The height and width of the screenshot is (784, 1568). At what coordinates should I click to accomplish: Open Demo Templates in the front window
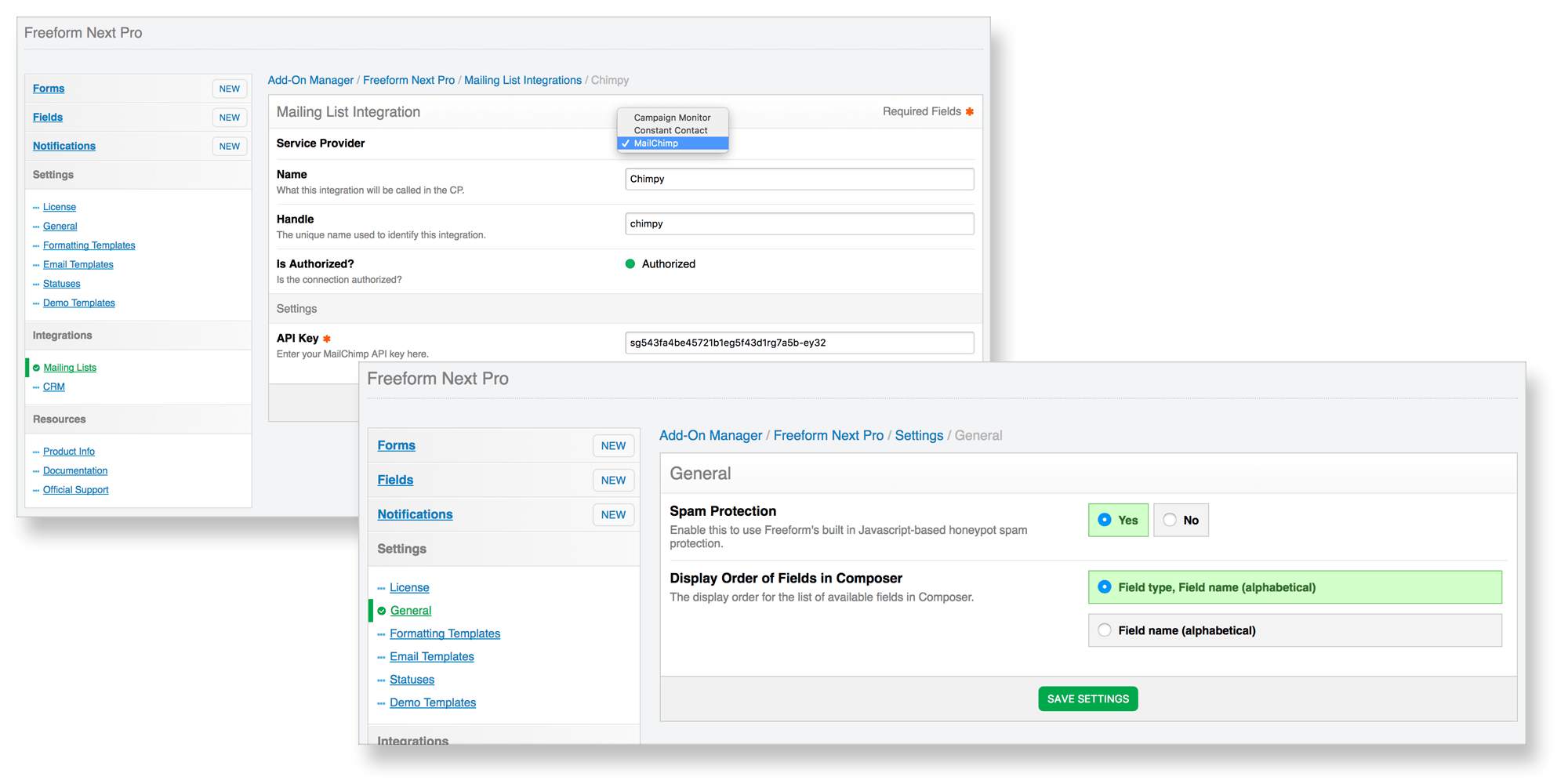[x=433, y=702]
